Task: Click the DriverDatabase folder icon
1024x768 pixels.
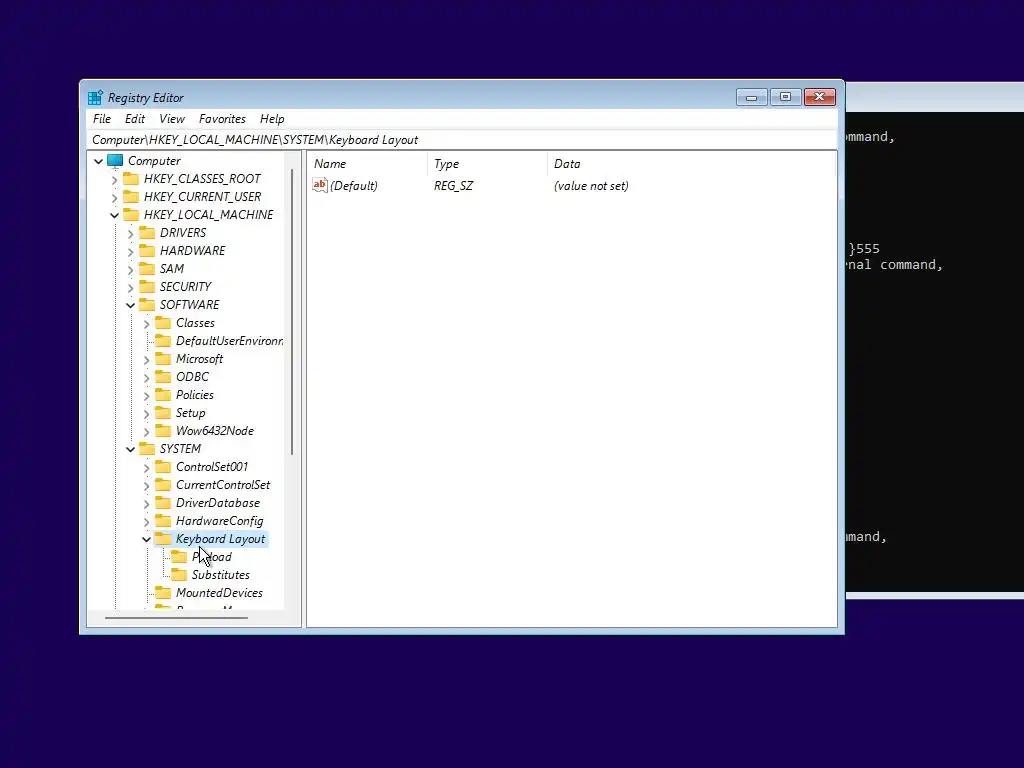Action: [163, 503]
